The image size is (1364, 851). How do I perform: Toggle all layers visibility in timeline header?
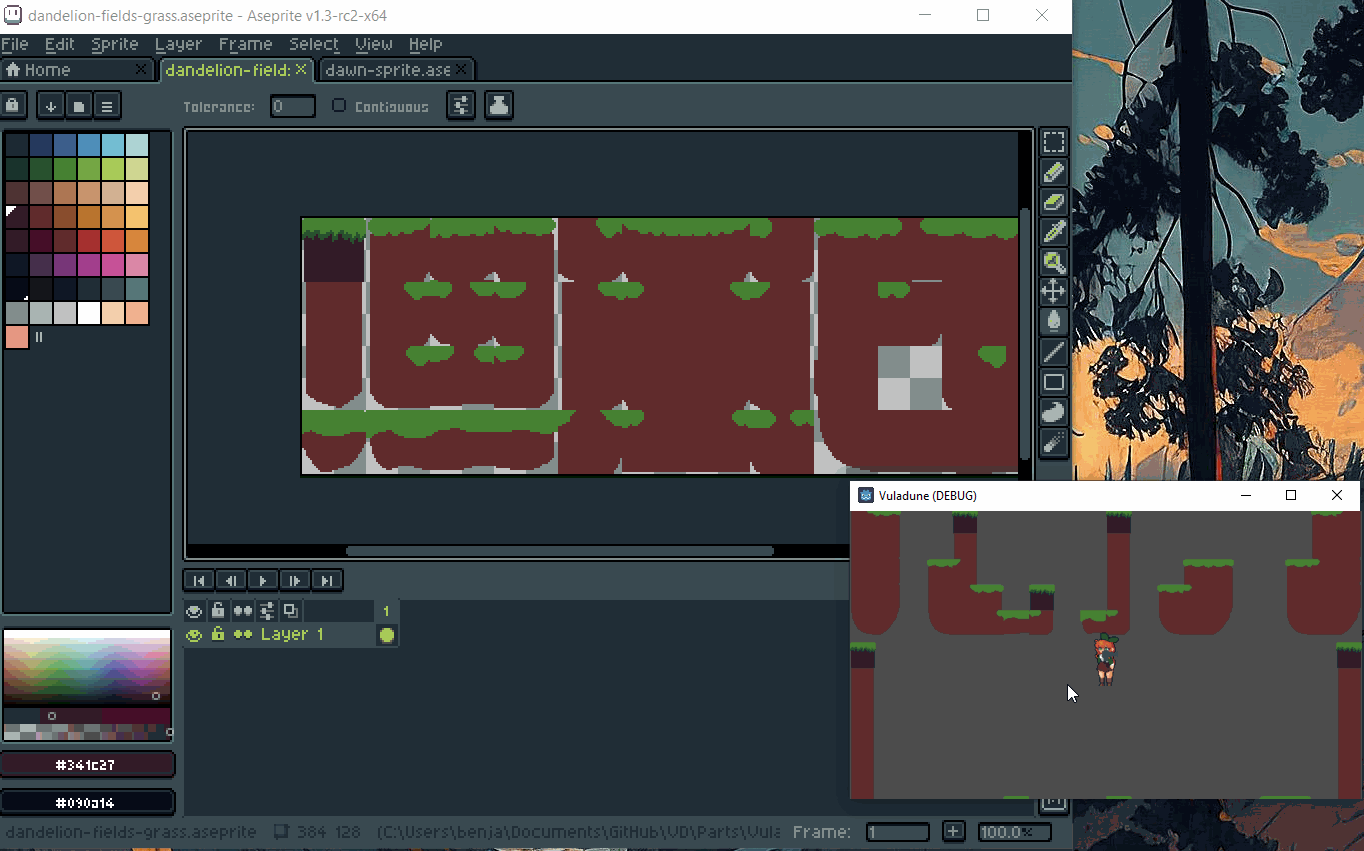194,610
